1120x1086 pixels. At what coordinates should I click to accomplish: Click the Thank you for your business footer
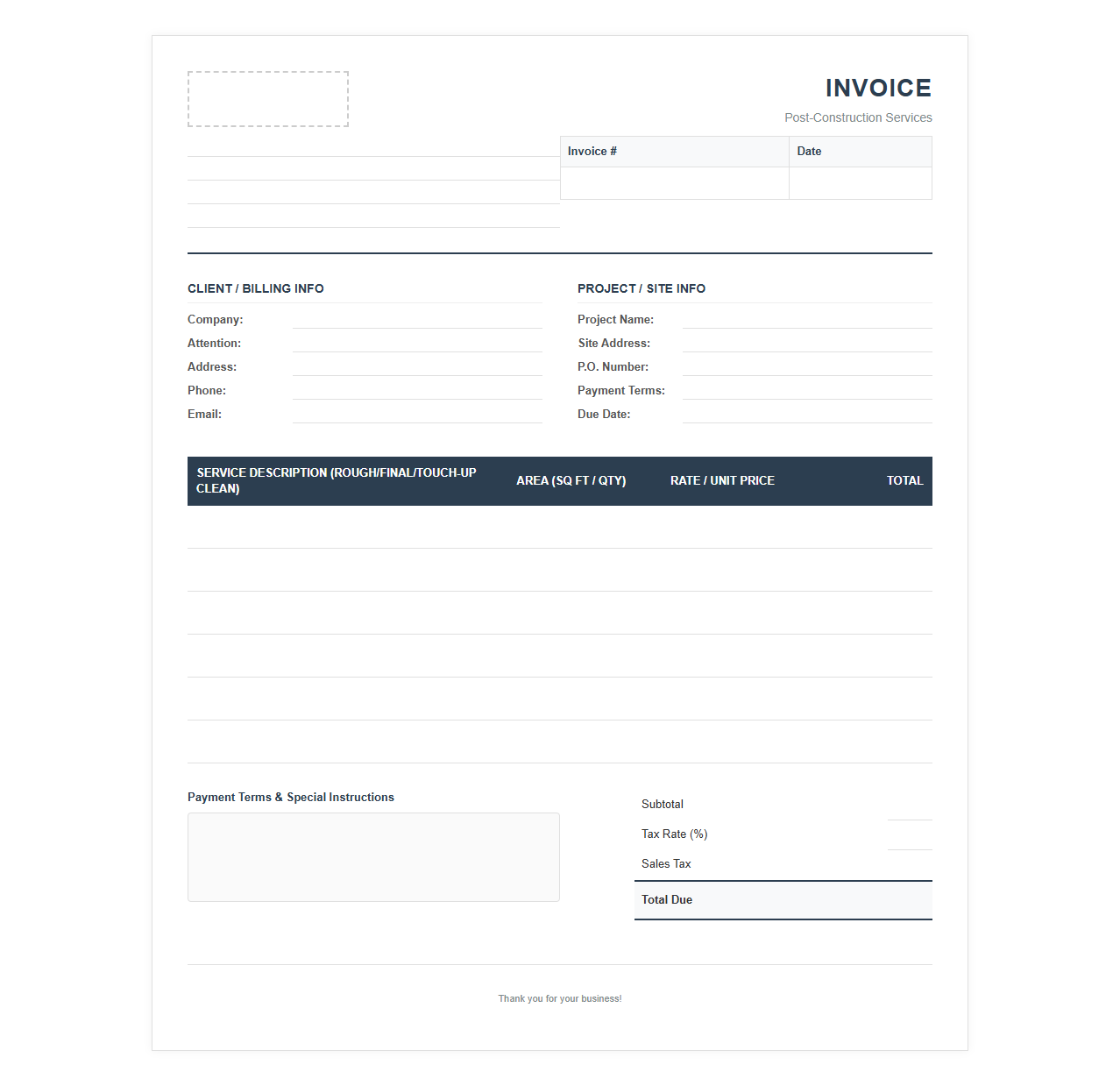coord(560,998)
